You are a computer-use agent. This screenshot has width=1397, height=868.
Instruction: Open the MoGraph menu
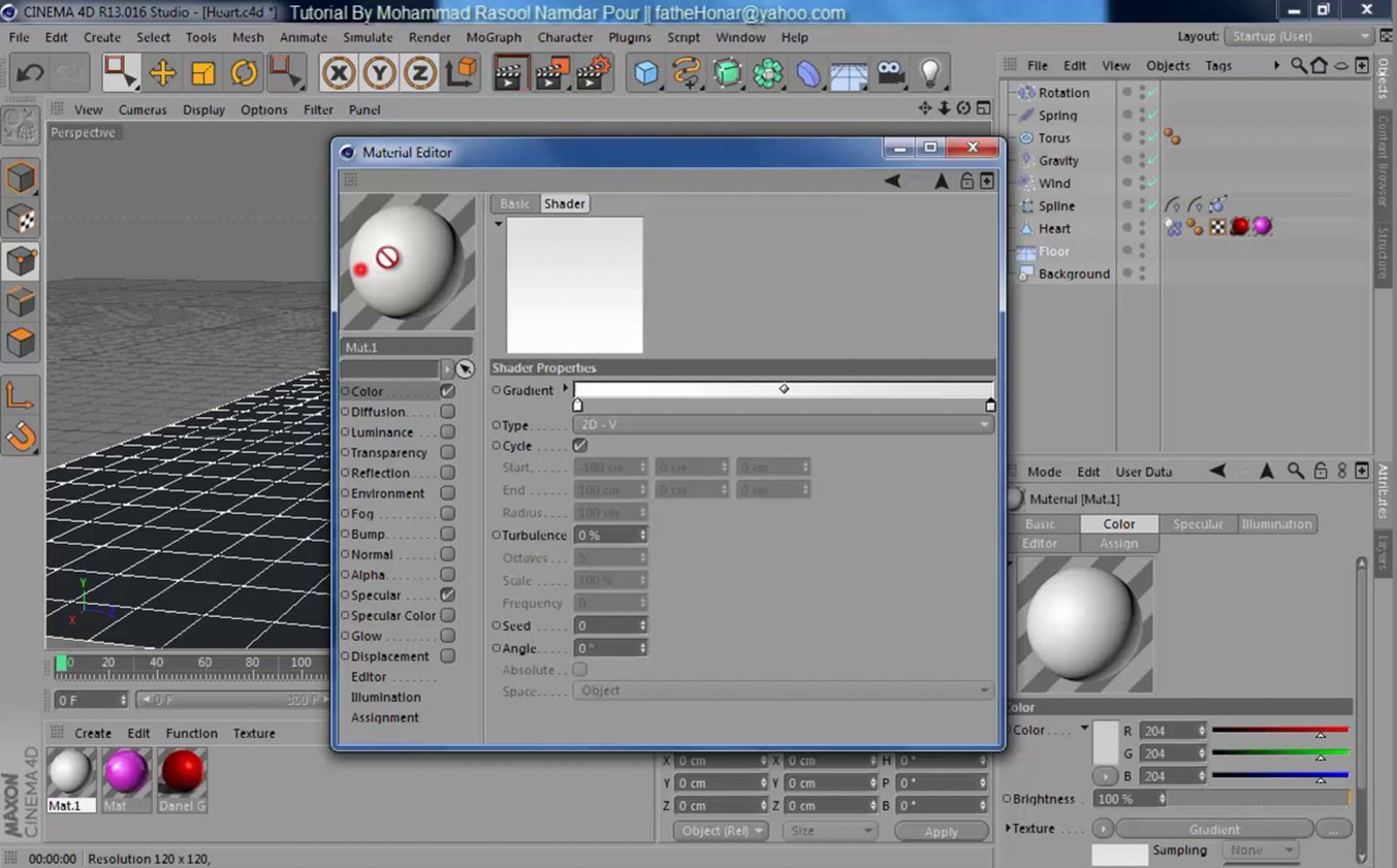tap(493, 37)
